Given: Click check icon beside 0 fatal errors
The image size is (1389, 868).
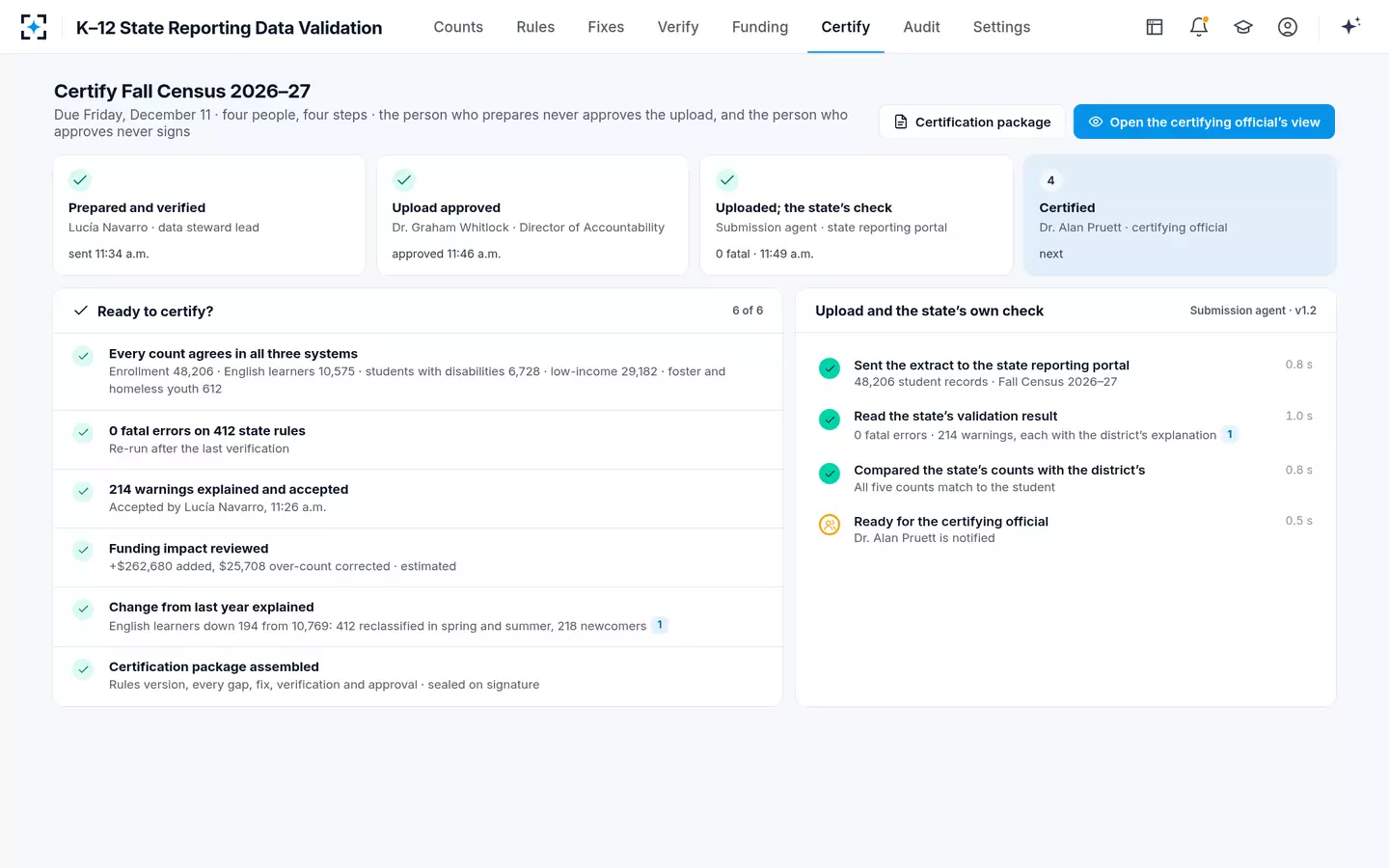Looking at the screenshot, I should pyautogui.click(x=84, y=432).
